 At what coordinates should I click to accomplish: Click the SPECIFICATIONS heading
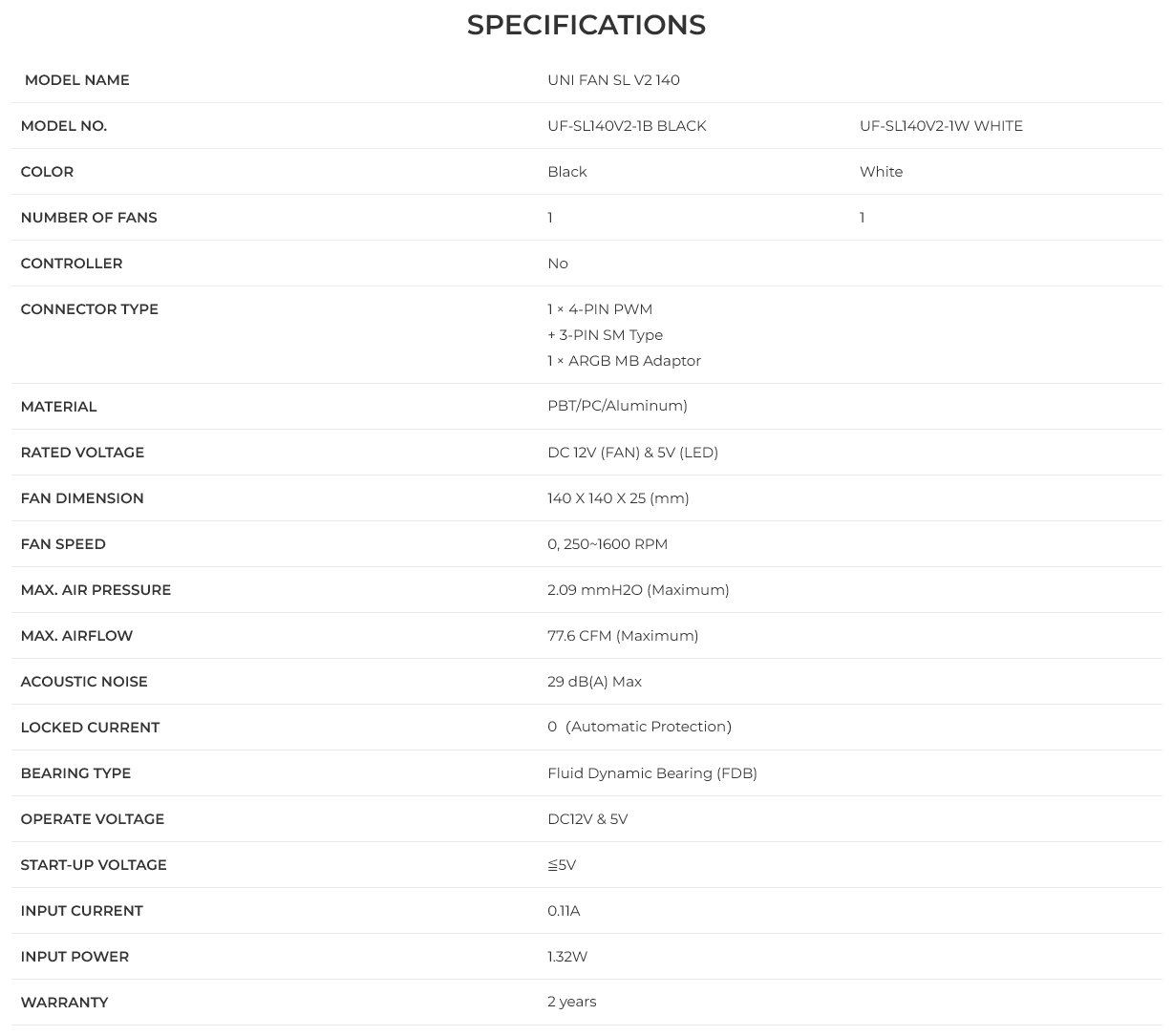[x=586, y=25]
